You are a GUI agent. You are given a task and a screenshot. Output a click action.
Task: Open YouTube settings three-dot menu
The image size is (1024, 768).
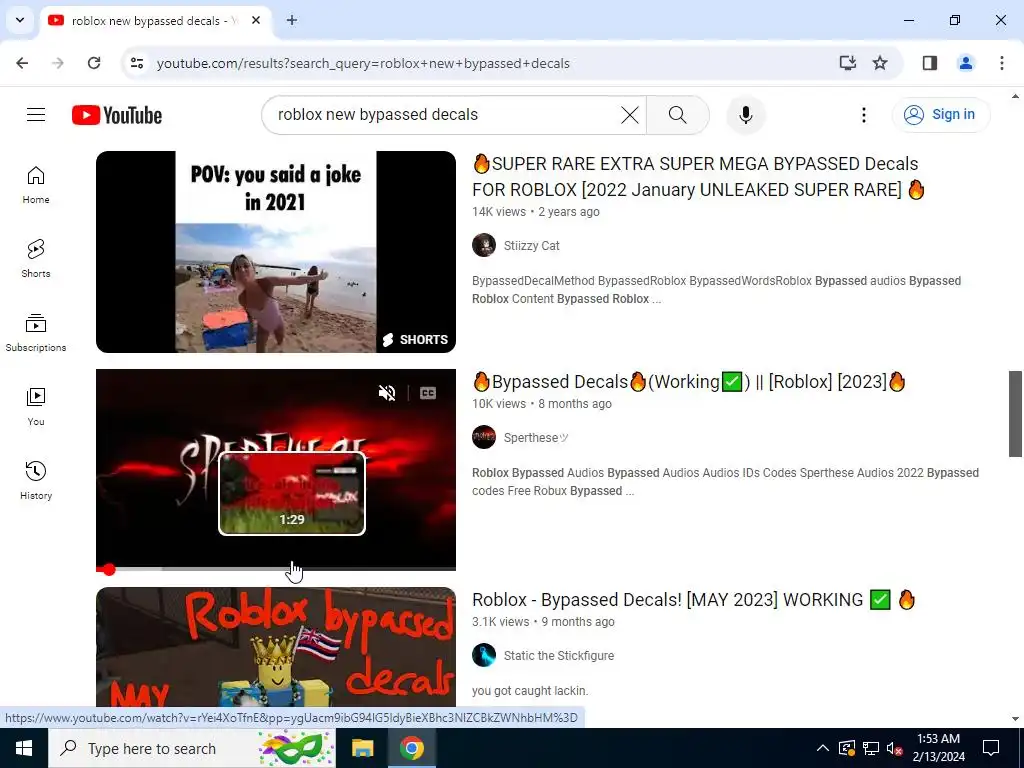863,115
